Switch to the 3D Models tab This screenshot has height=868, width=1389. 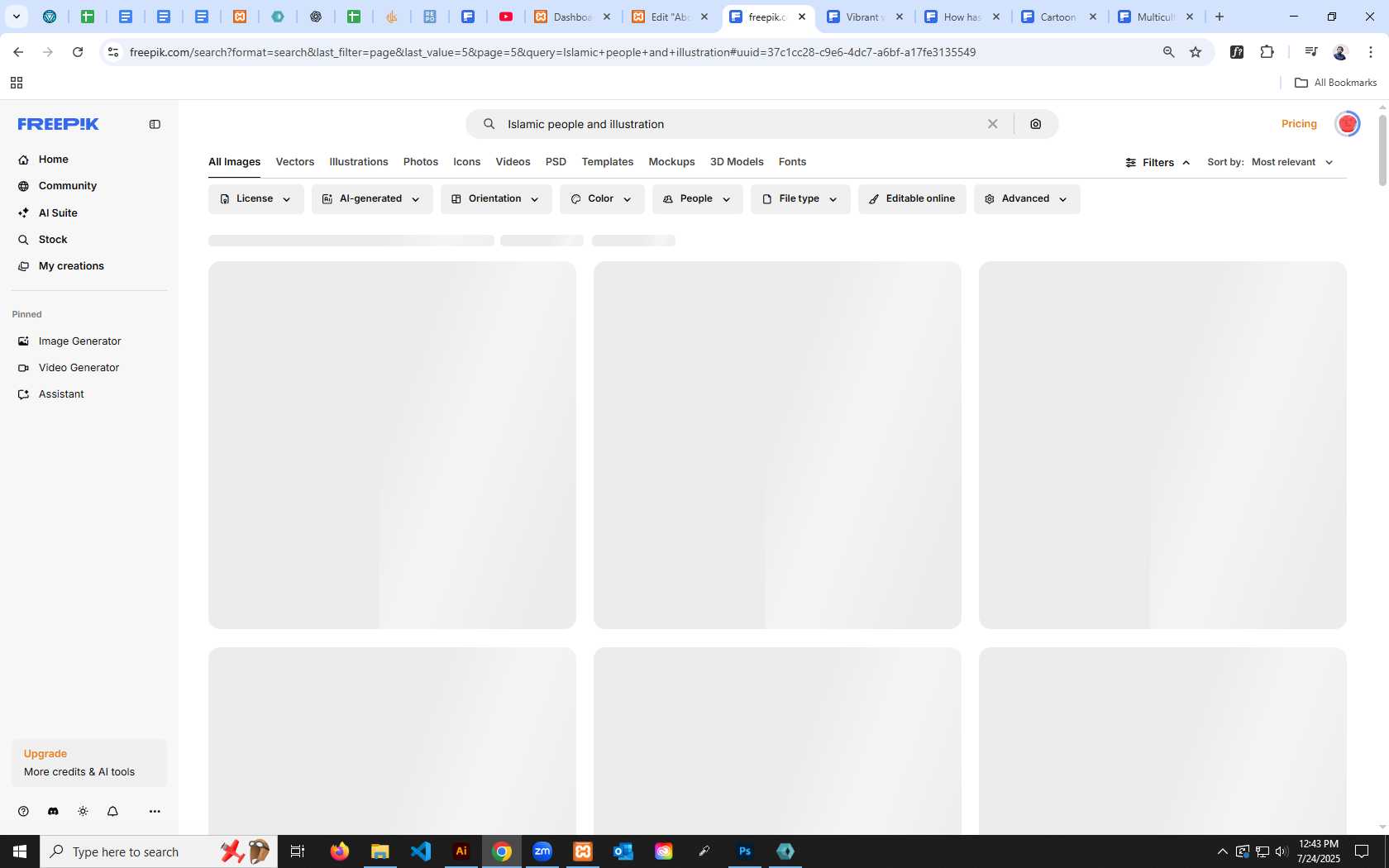[x=737, y=162]
